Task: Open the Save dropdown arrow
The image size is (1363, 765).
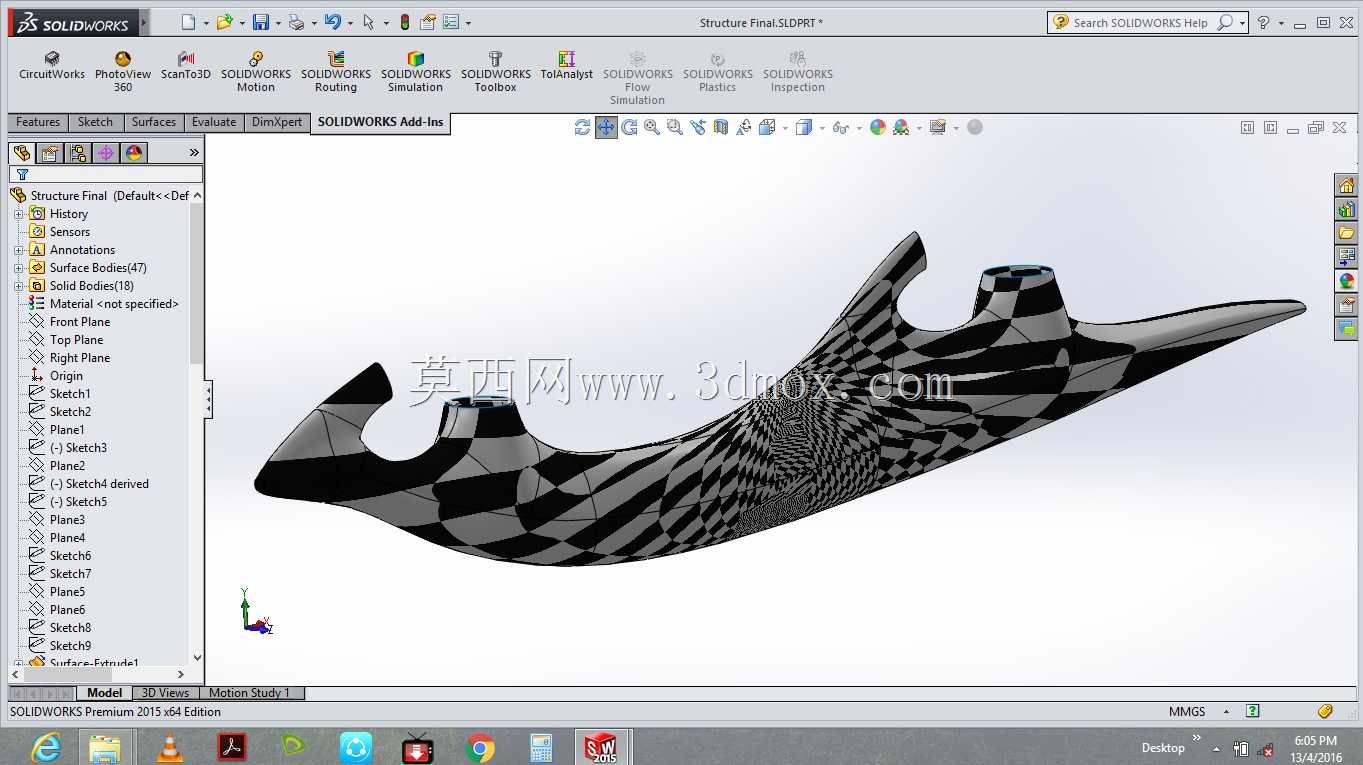Action: click(278, 23)
